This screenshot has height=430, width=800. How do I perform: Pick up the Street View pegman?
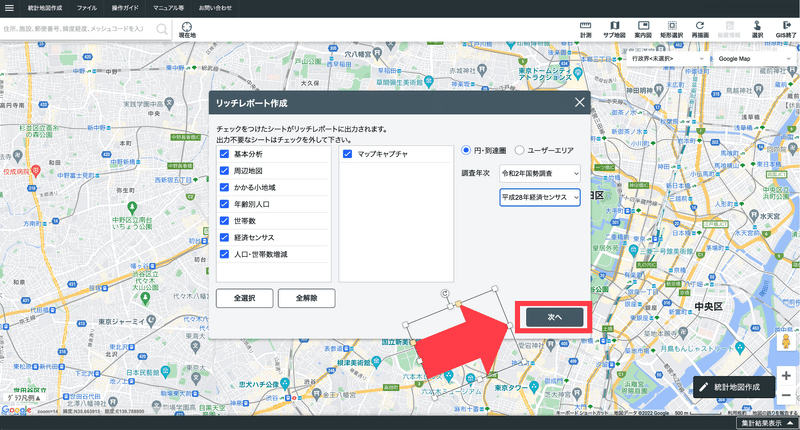[x=786, y=341]
